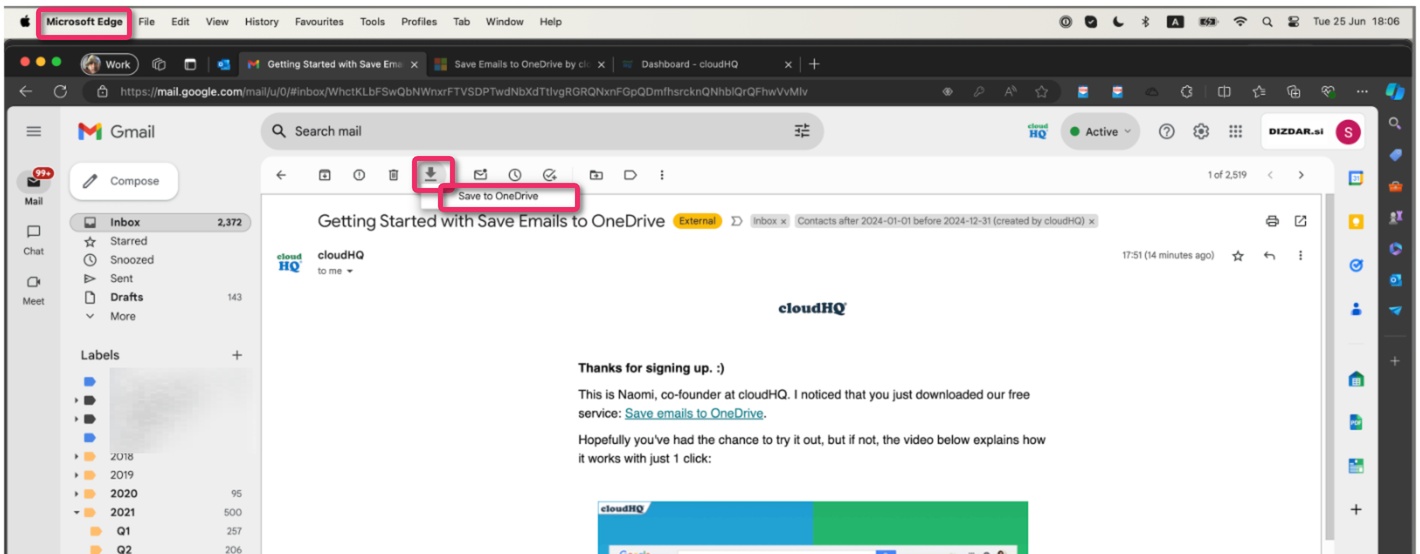This screenshot has width=1420, height=554.
Task: Open Edge Profiles menu
Action: pyautogui.click(x=419, y=21)
